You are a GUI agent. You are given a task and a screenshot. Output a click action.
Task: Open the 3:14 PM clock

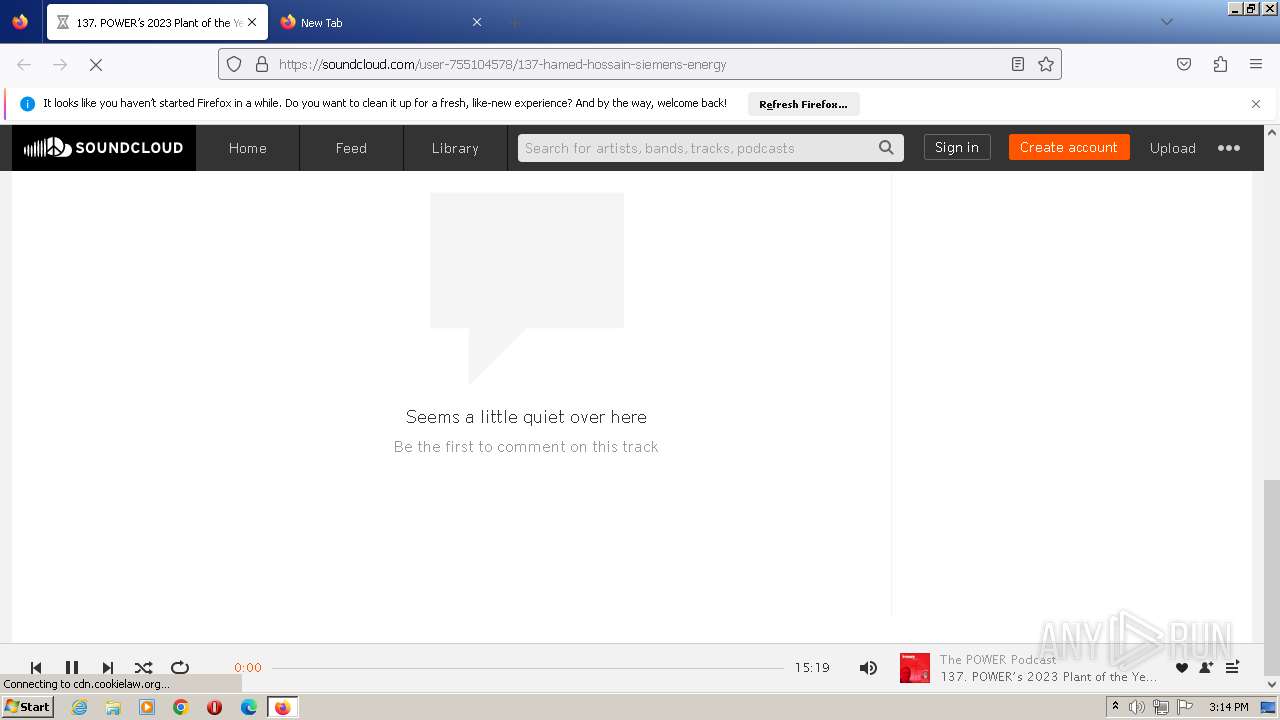[x=1228, y=707]
